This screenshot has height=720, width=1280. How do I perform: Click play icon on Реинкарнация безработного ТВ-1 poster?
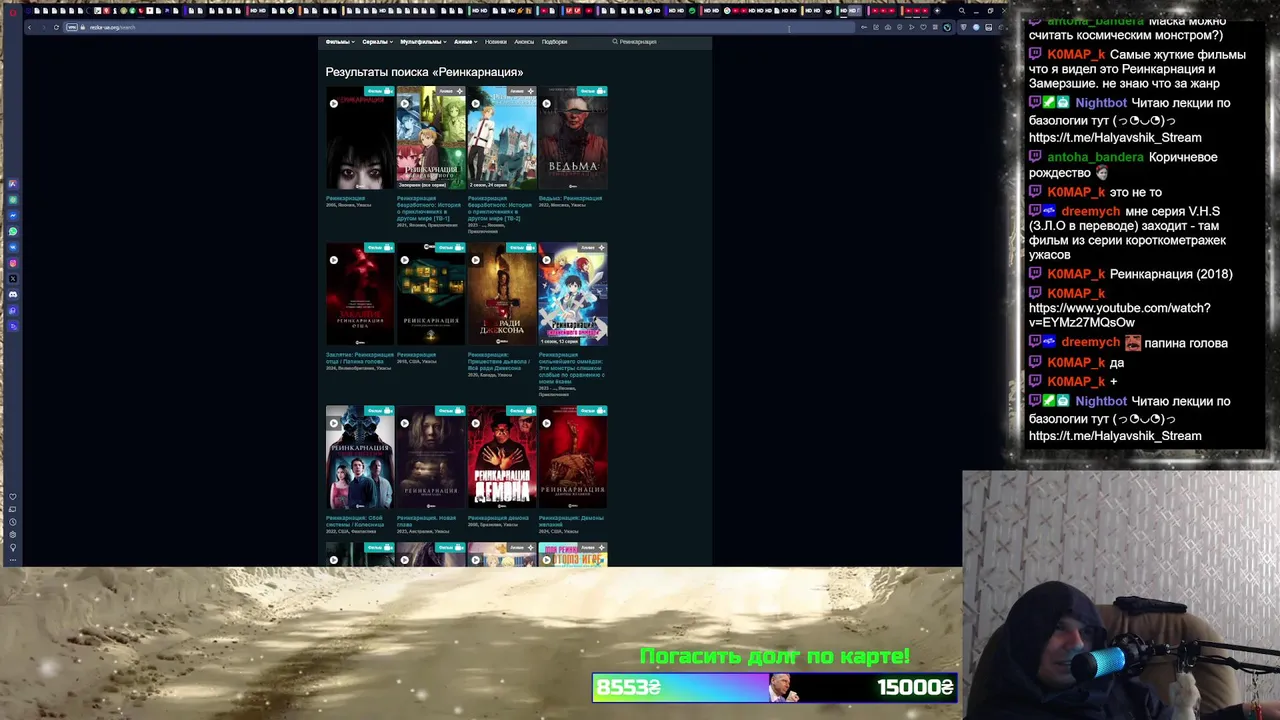click(405, 103)
